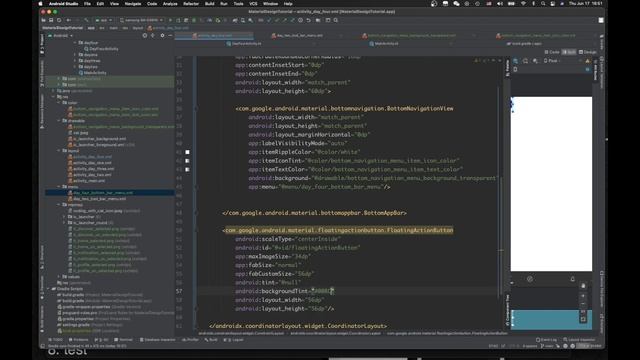Click the Select Opened File target icon

click(x=145, y=36)
